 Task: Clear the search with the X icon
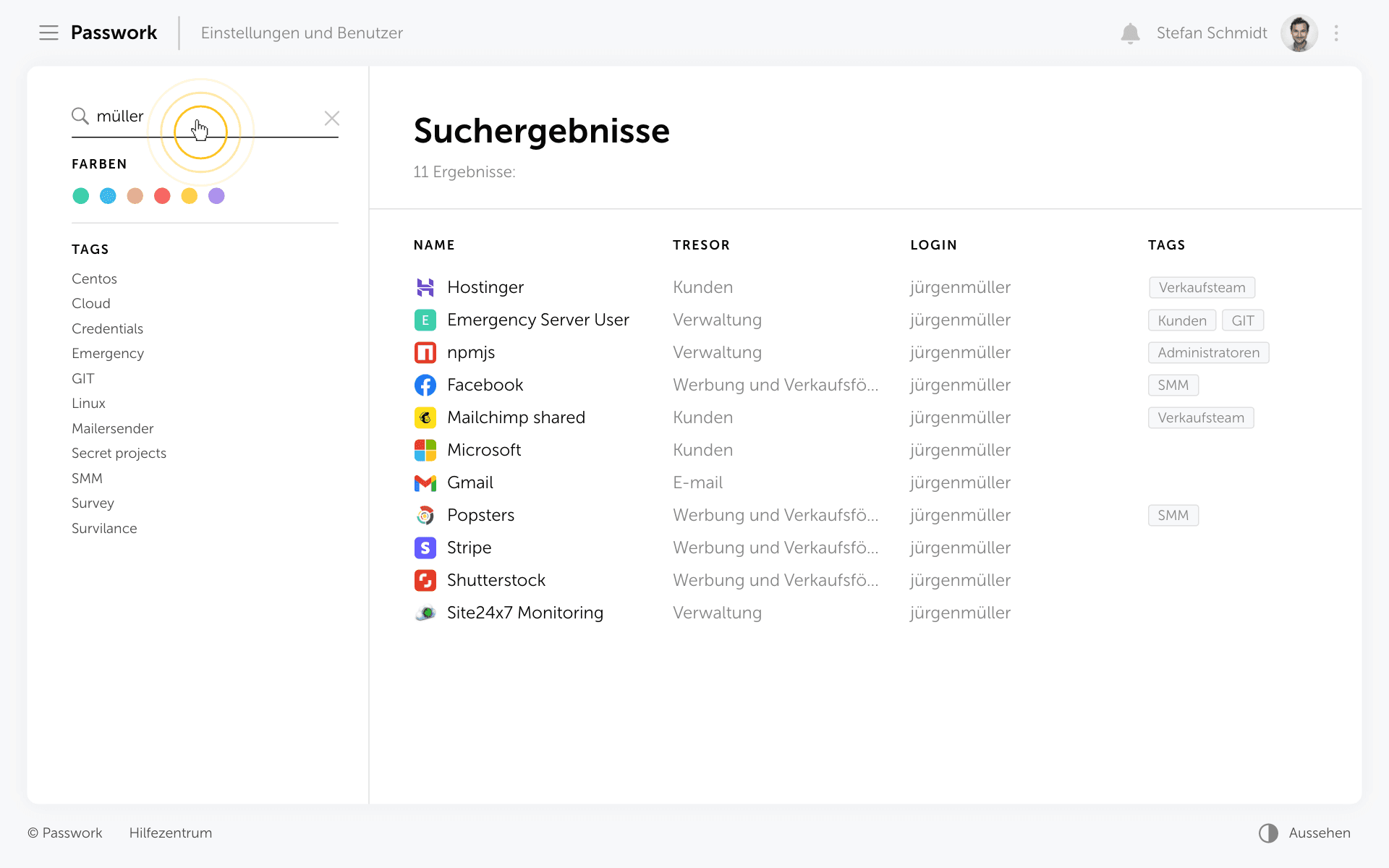click(x=332, y=118)
